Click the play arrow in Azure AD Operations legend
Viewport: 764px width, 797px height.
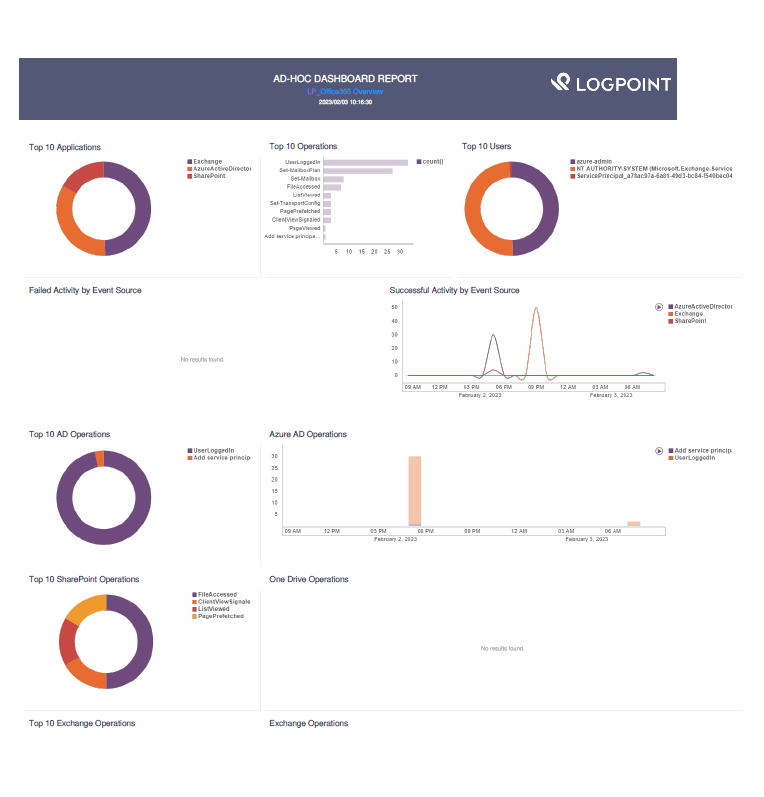coord(658,451)
